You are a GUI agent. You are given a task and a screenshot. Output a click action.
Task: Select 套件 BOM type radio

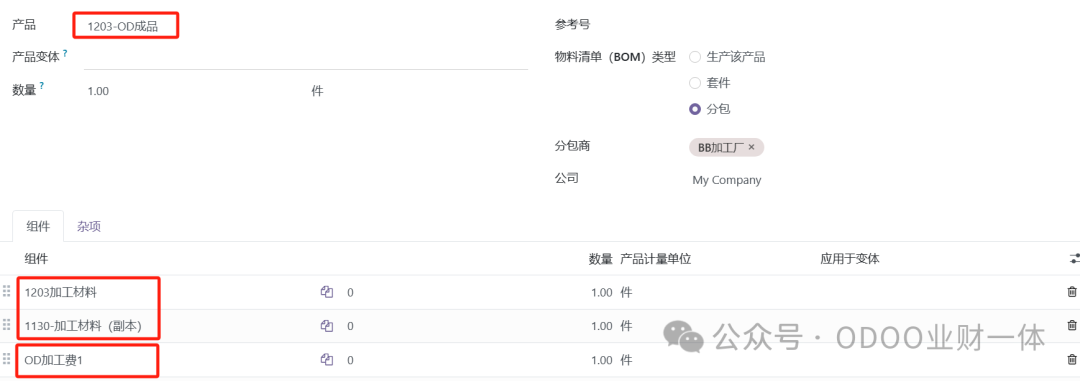point(695,83)
